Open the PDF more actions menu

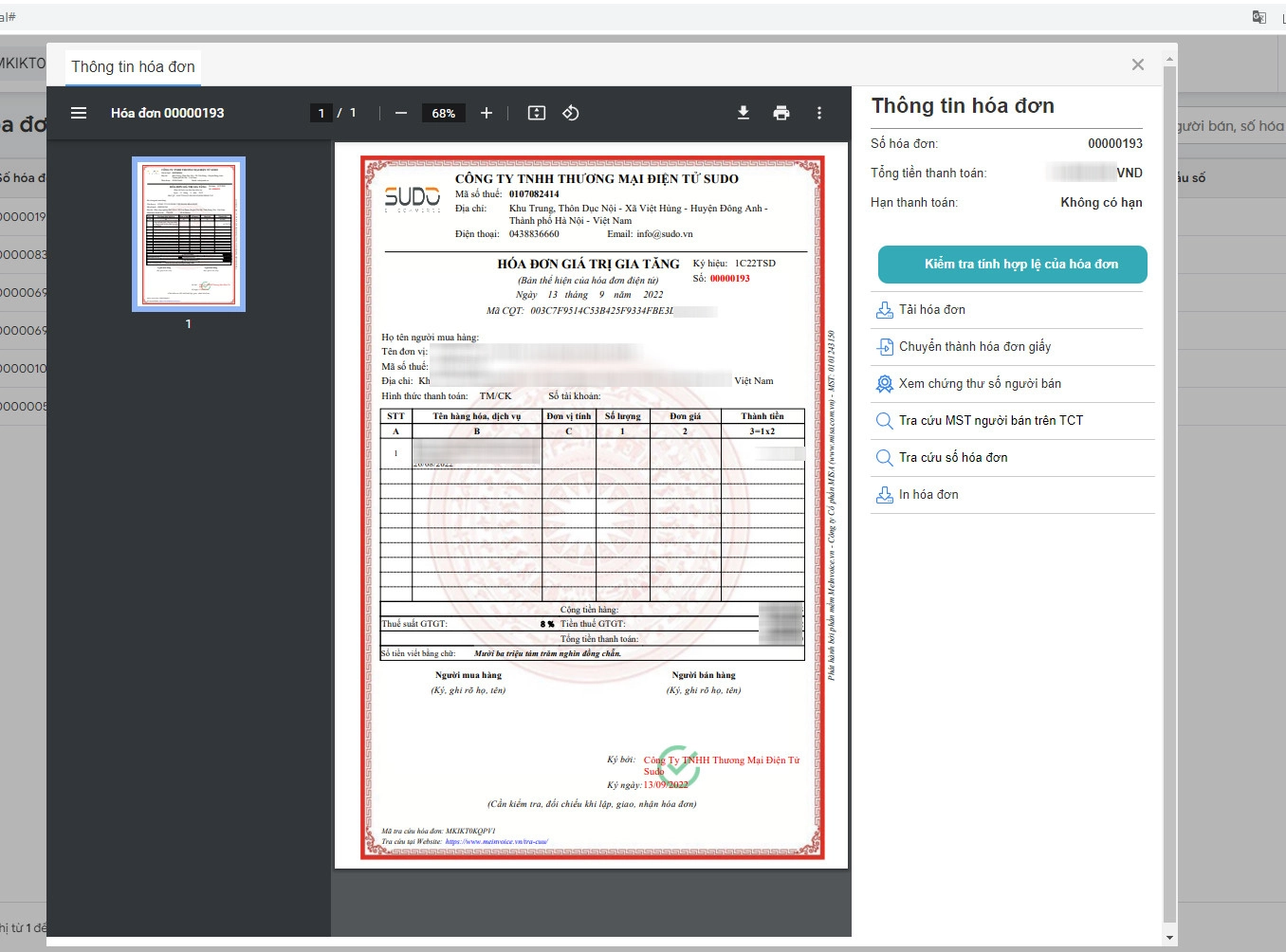click(819, 113)
